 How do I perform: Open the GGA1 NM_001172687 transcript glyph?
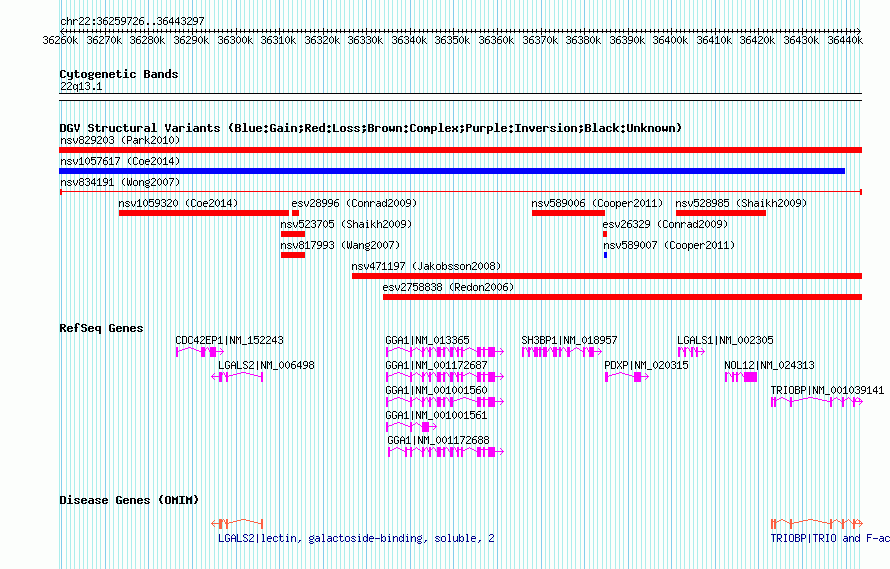click(x=444, y=377)
